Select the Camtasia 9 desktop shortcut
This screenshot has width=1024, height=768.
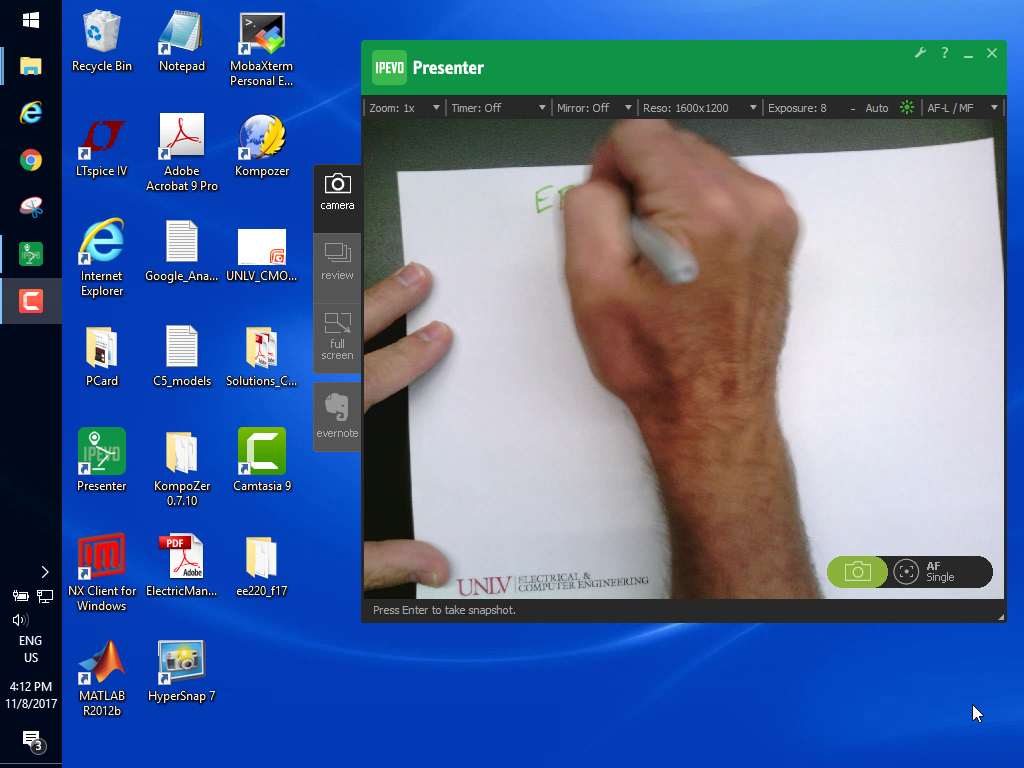coord(262,460)
